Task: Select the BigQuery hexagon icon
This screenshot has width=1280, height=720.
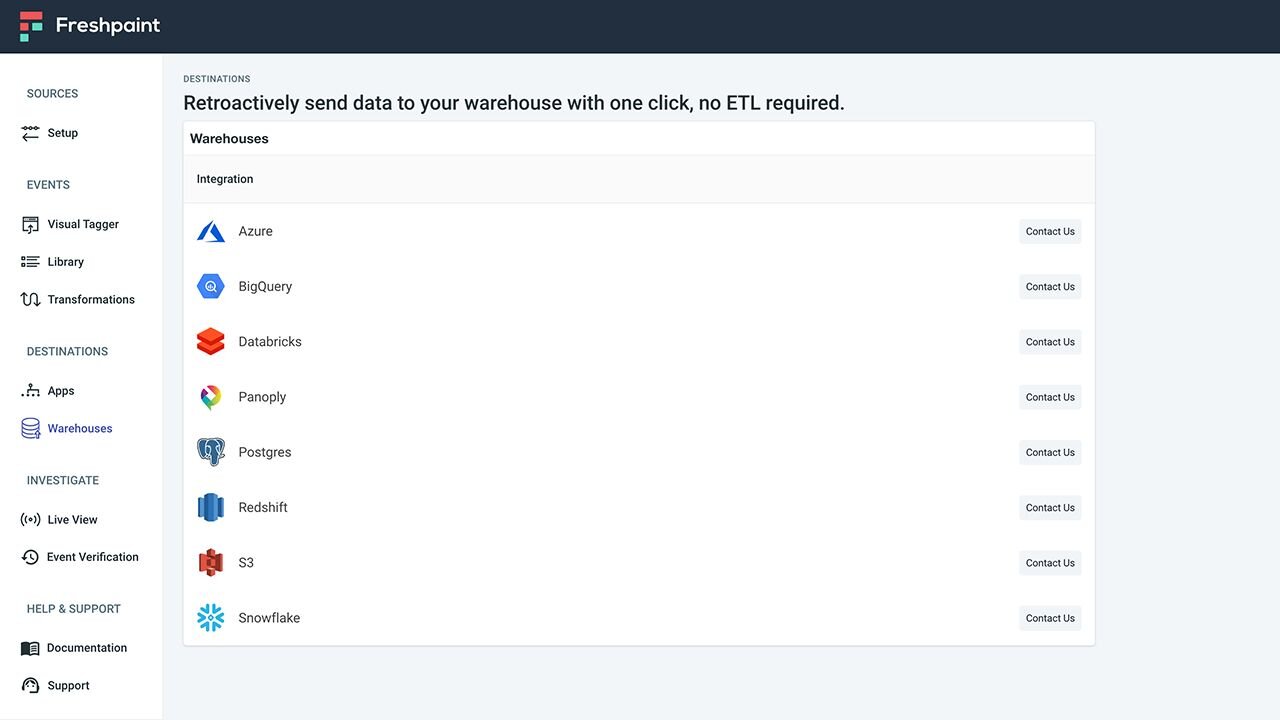Action: 211,287
